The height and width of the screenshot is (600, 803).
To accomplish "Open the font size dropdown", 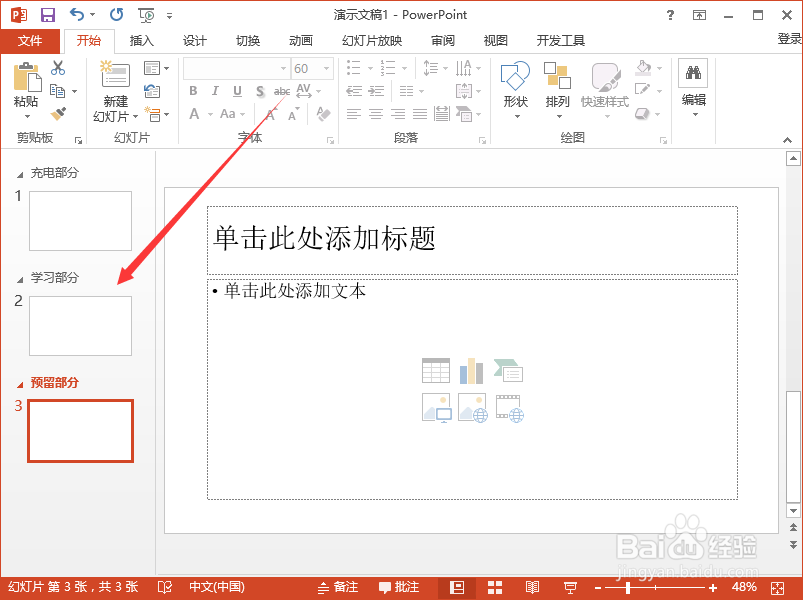I will (x=325, y=68).
